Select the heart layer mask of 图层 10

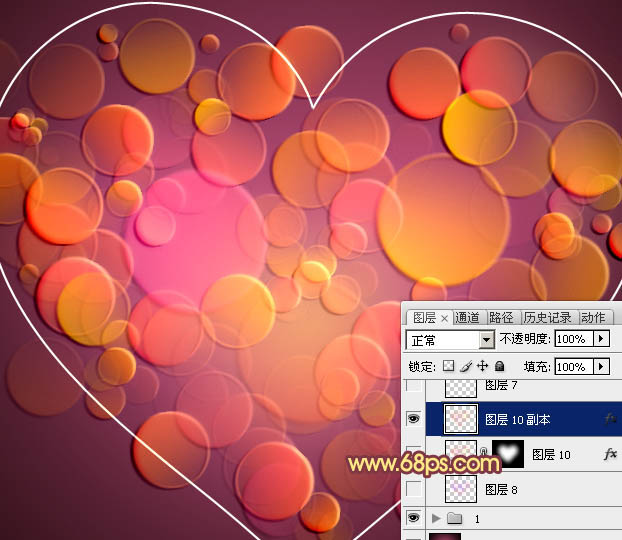[508, 454]
